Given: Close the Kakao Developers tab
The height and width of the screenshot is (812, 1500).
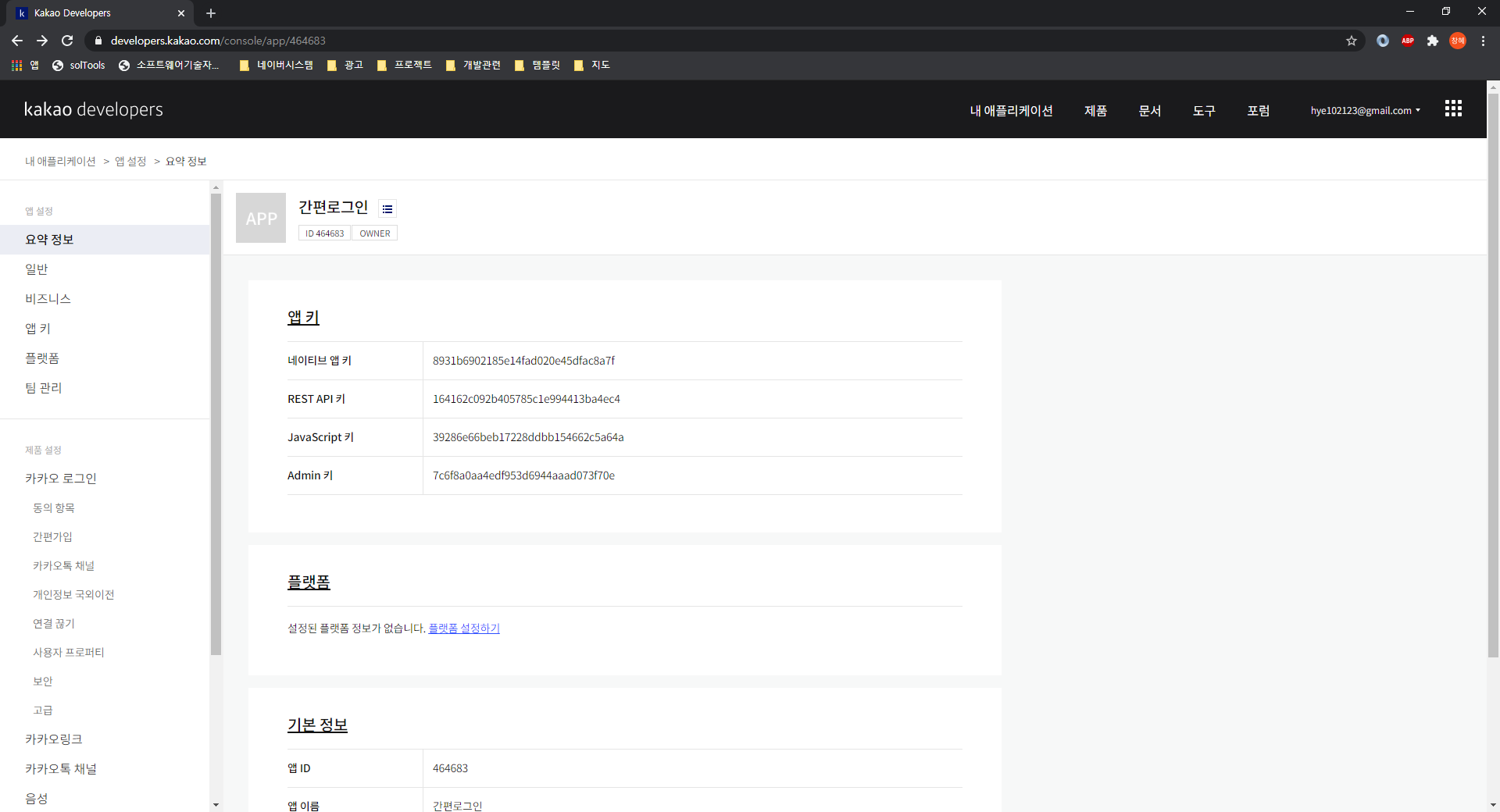Looking at the screenshot, I should [180, 13].
